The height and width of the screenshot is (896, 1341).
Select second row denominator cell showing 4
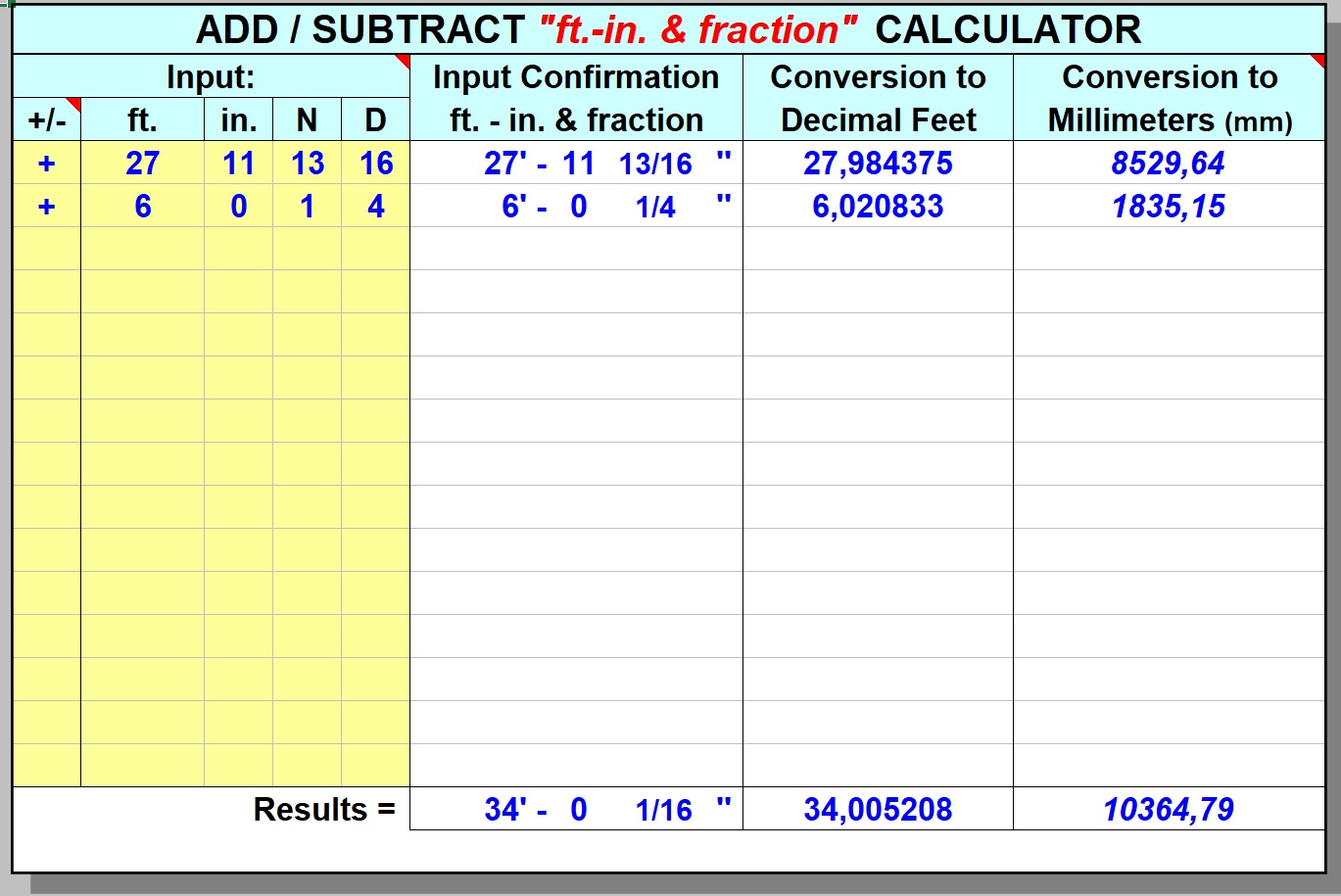(376, 207)
